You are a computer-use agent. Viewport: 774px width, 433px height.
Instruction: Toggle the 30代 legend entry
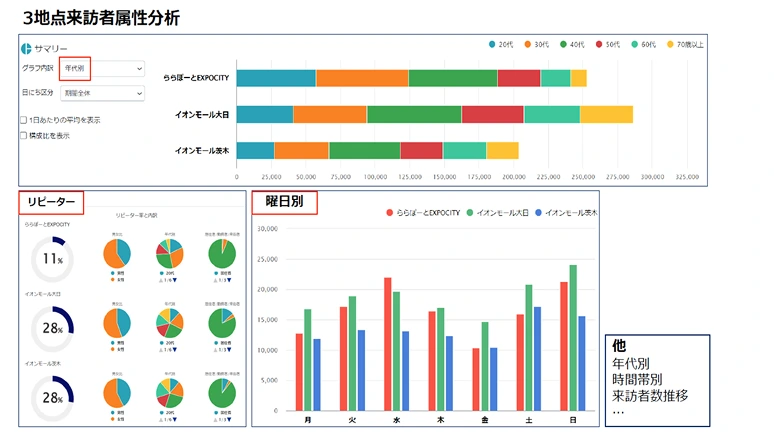[537, 44]
